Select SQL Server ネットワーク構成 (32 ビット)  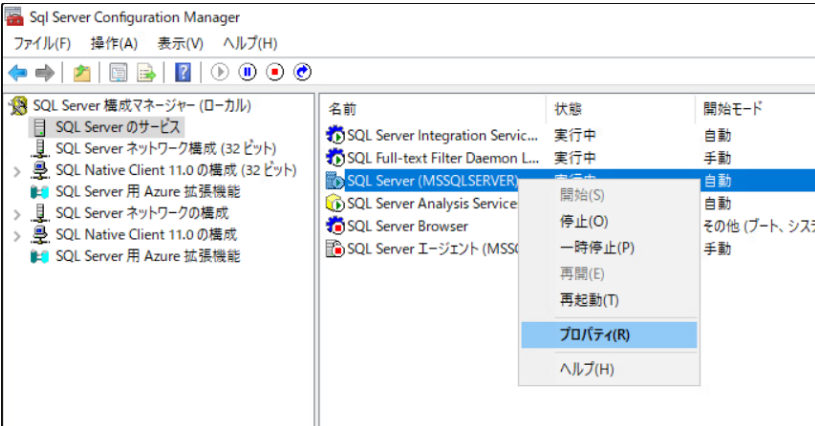[x=166, y=149]
